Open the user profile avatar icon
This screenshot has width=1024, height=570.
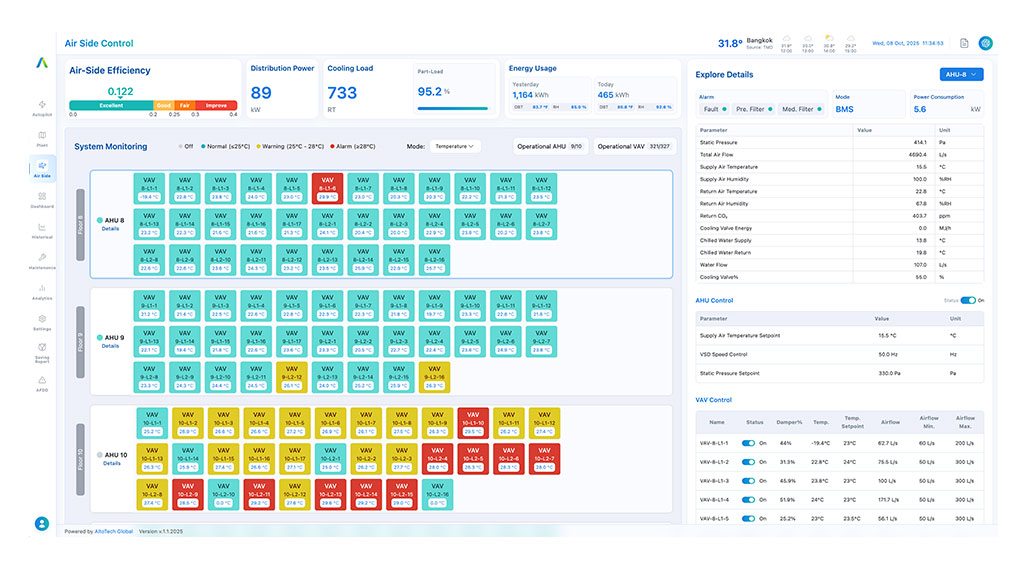coord(42,523)
